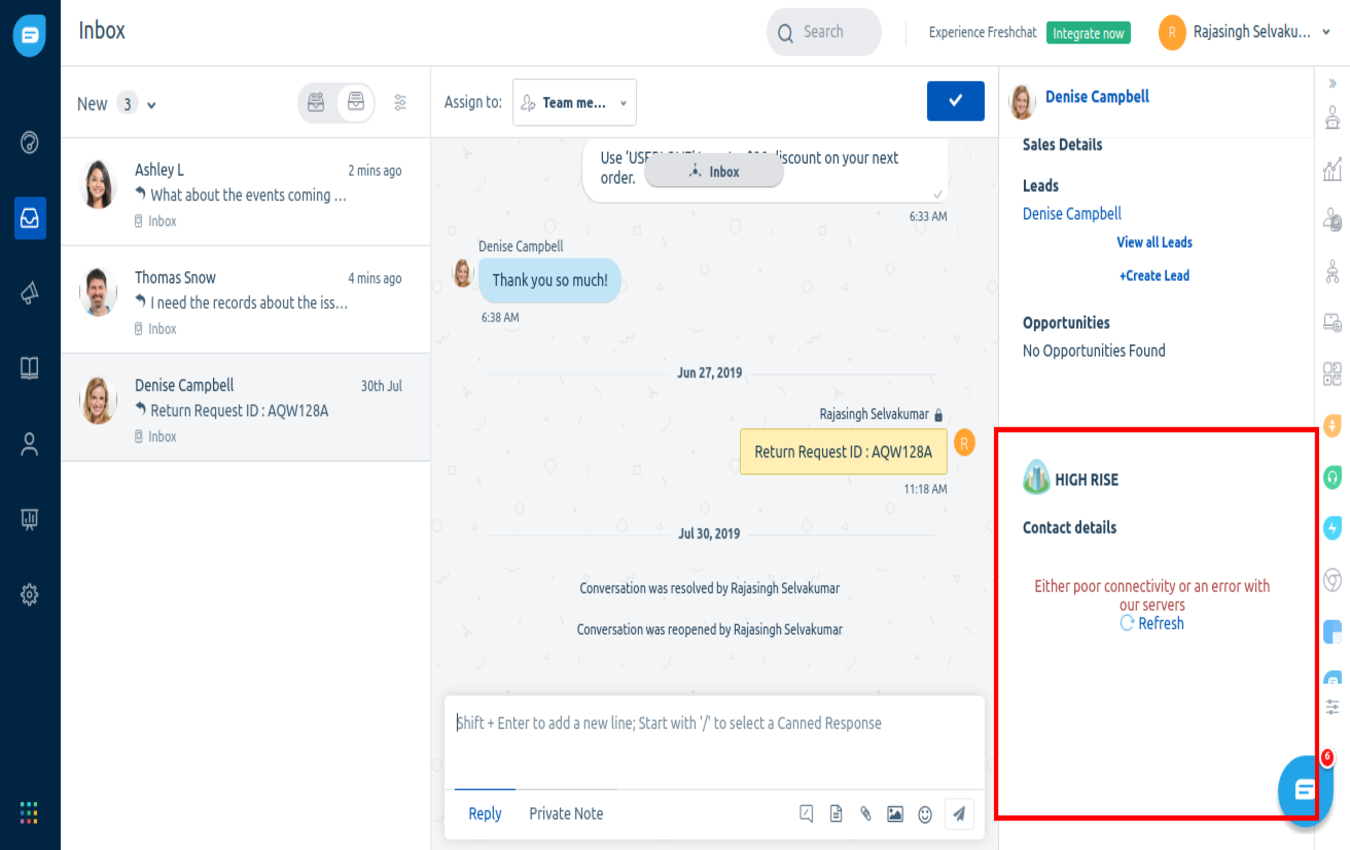Switch to the left inbox view toggle
The width and height of the screenshot is (1350, 850).
(x=316, y=103)
